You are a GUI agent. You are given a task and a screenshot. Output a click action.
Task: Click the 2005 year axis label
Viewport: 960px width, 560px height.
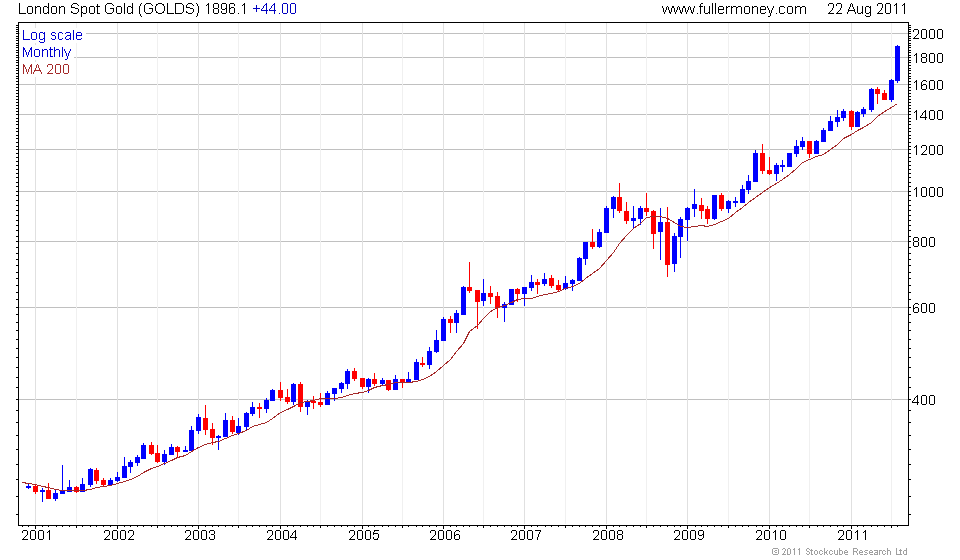click(x=364, y=536)
